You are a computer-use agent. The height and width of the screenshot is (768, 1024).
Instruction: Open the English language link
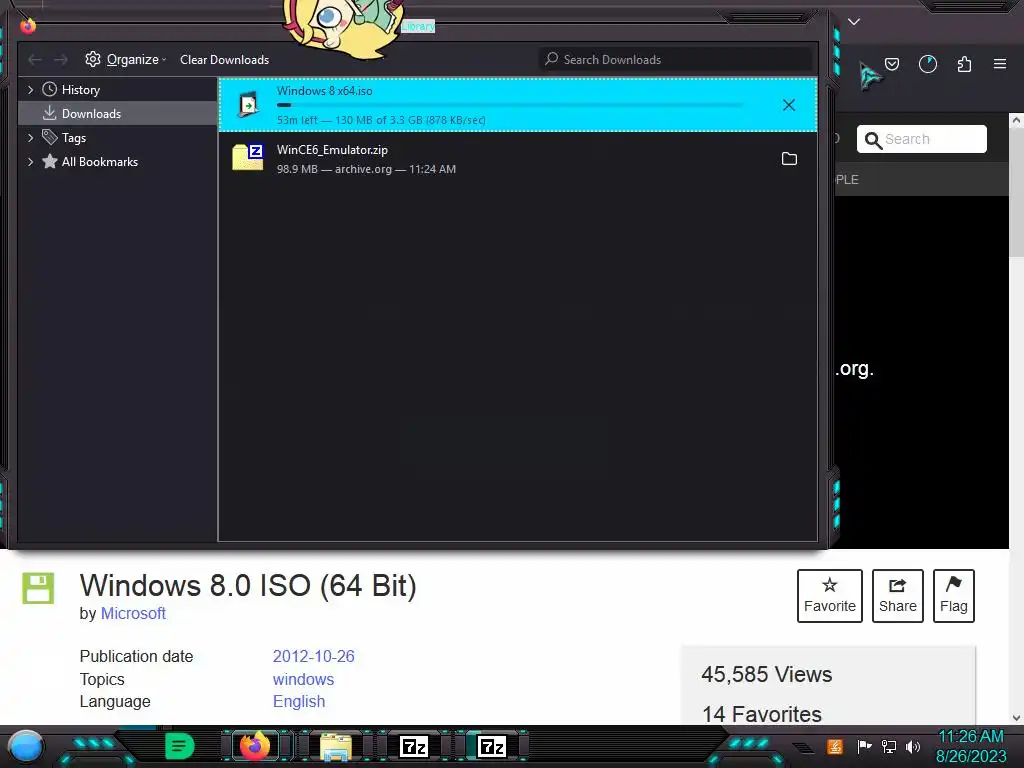point(298,701)
